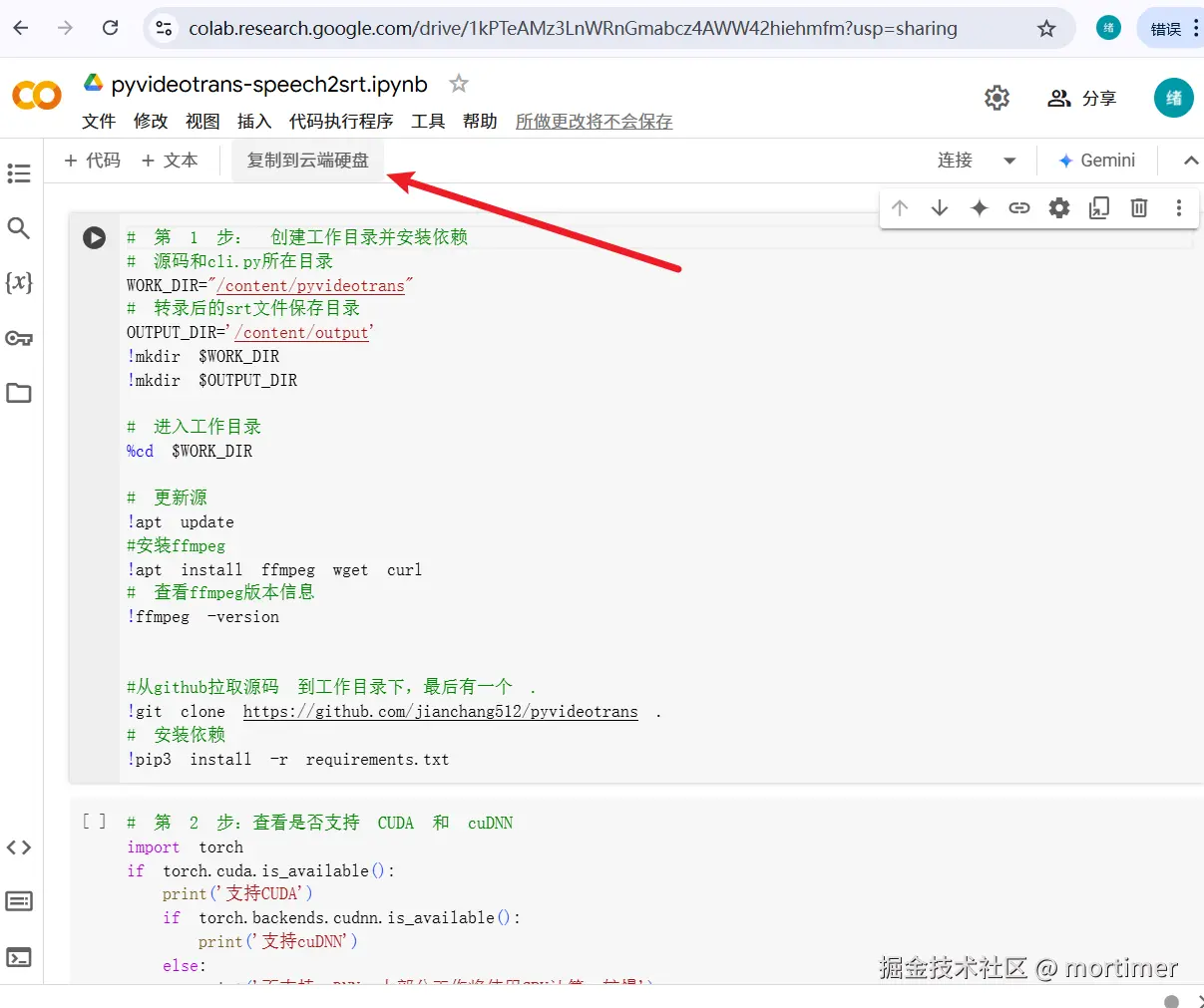
Task: Select the Colab URL in the address bar
Action: 573,29
